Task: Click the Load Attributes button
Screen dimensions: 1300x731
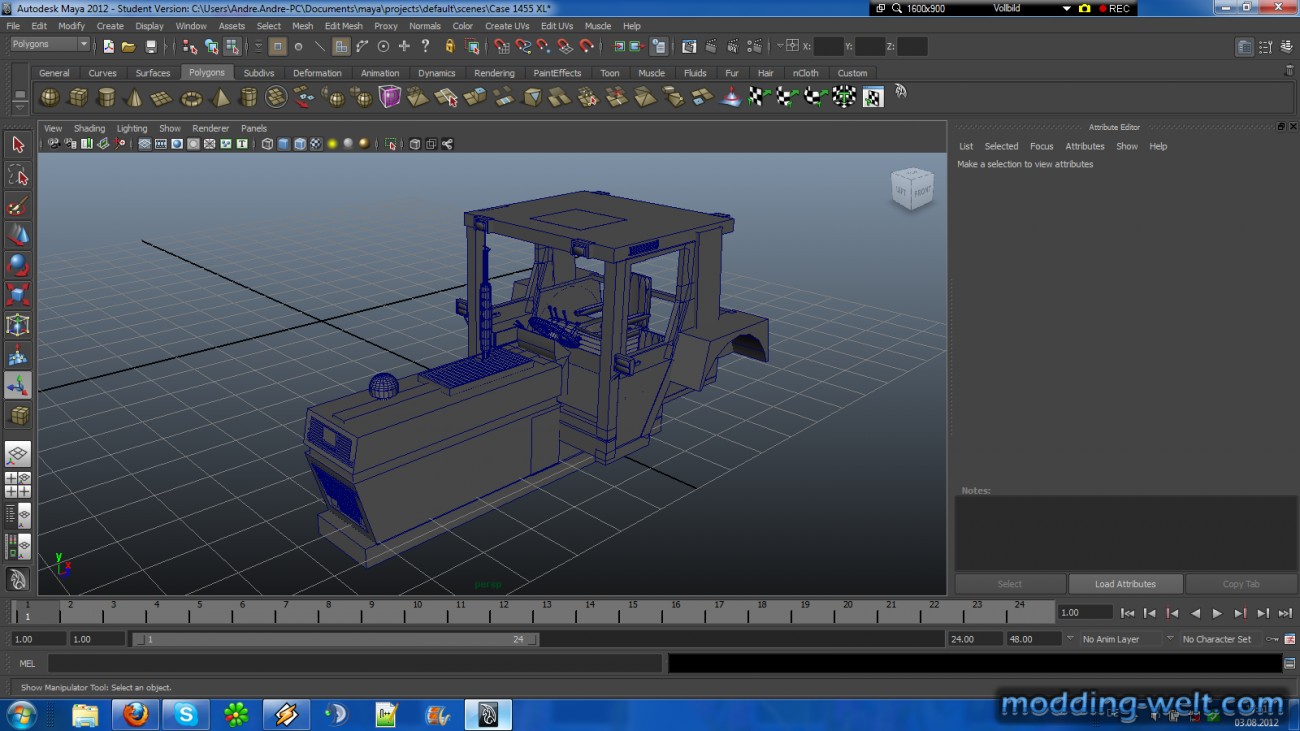Action: (x=1125, y=584)
